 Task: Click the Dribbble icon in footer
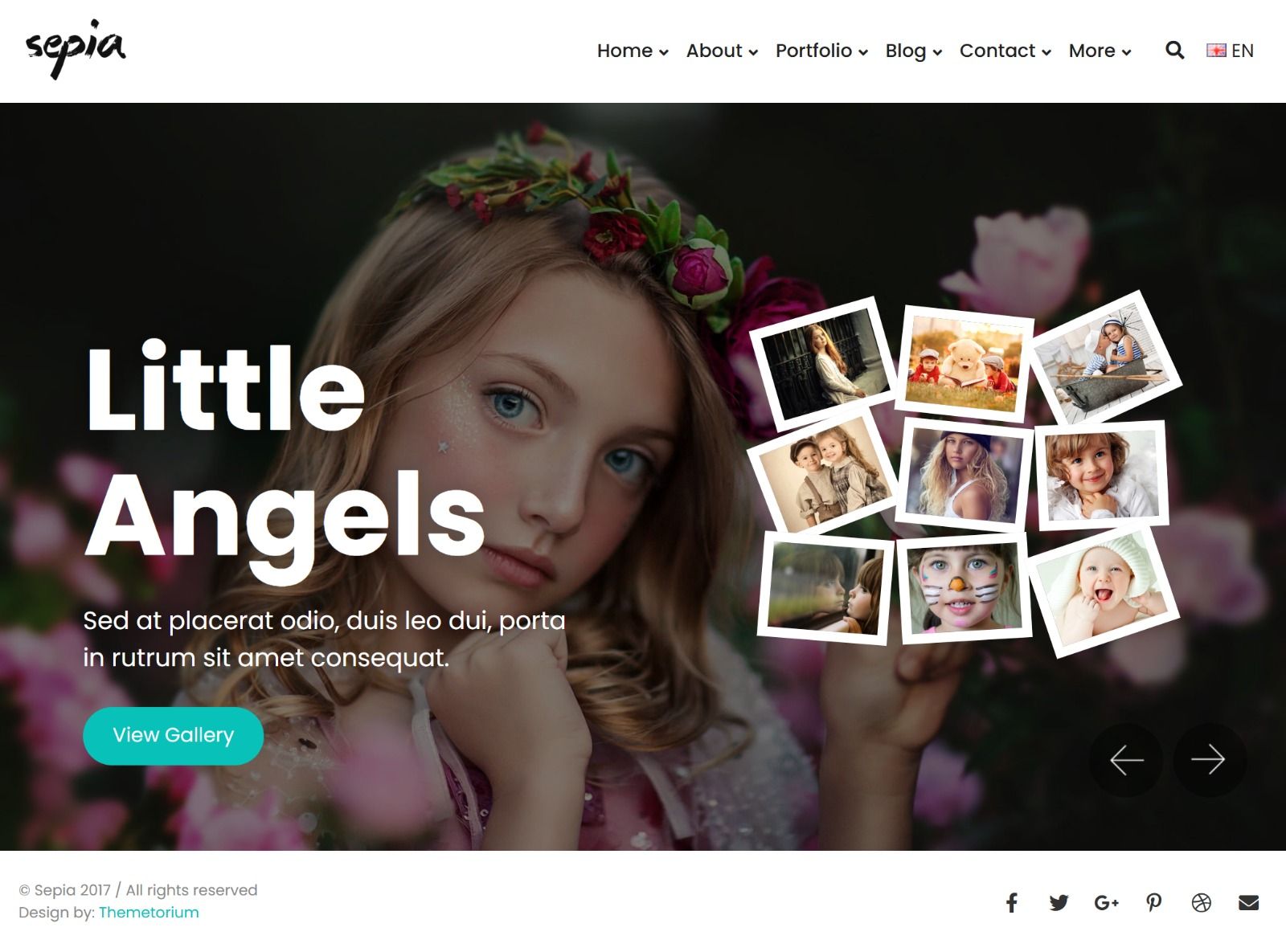pyautogui.click(x=1201, y=903)
